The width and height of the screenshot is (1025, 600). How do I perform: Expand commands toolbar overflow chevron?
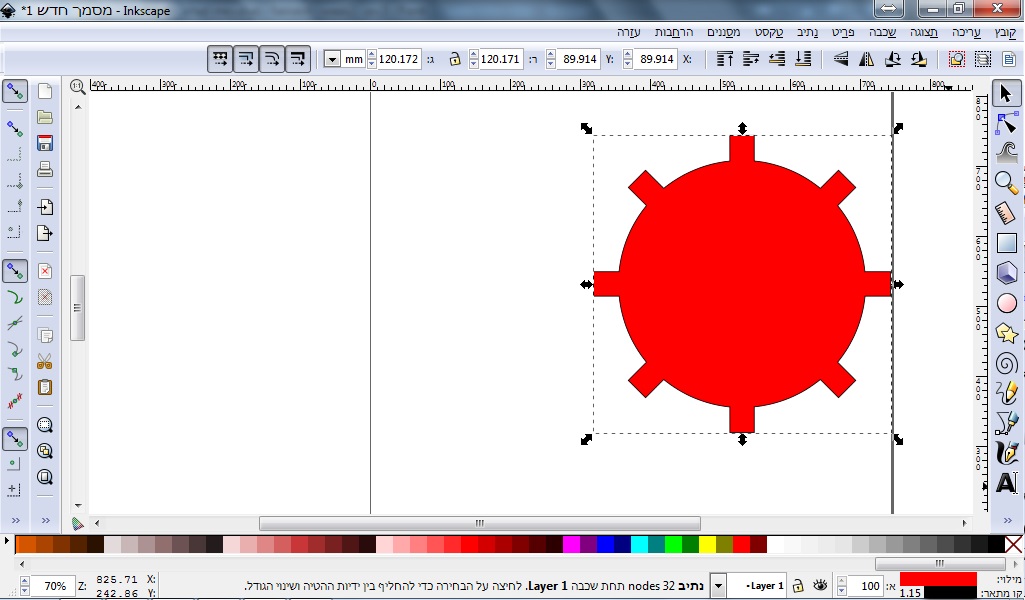pos(45,520)
